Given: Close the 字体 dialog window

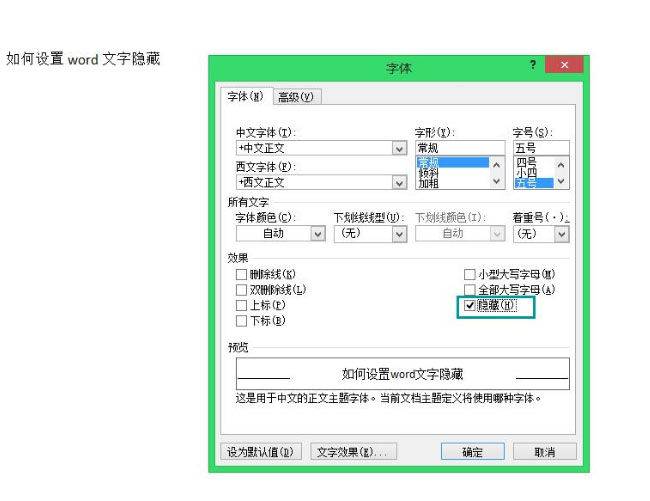Looking at the screenshot, I should pyautogui.click(x=564, y=65).
